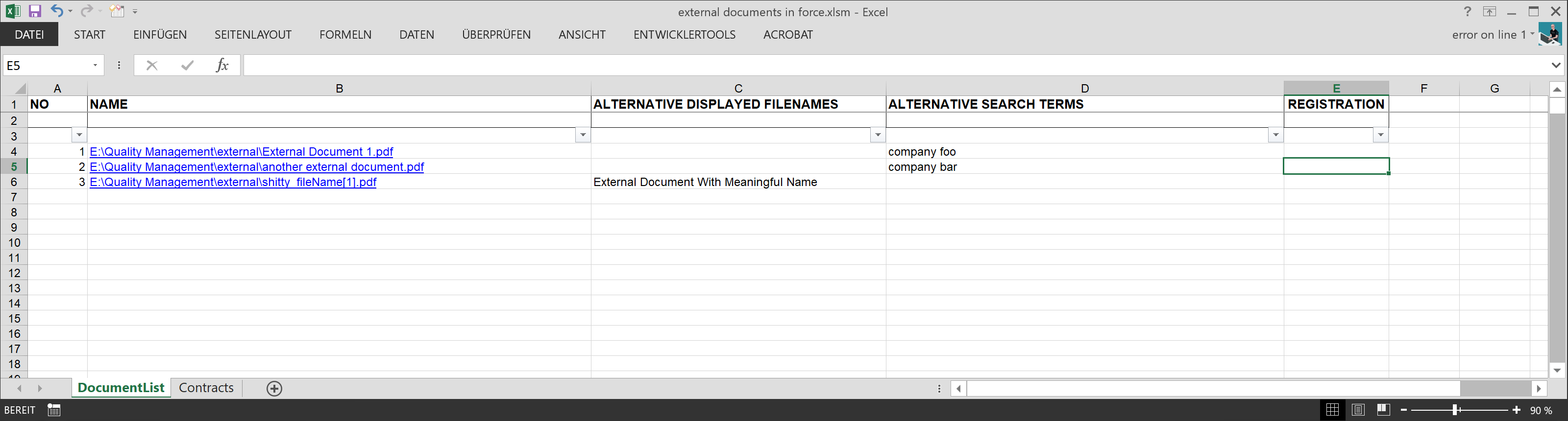
Task: Select row header 5
Action: [13, 167]
